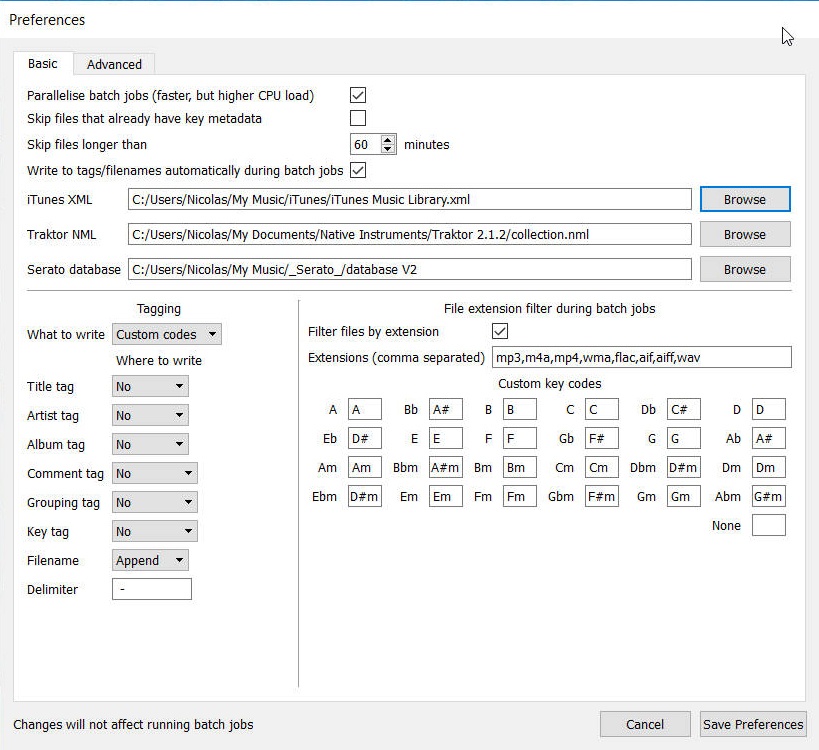Click the custom key code field for Am
Screen dimensions: 819x750
click(365, 467)
